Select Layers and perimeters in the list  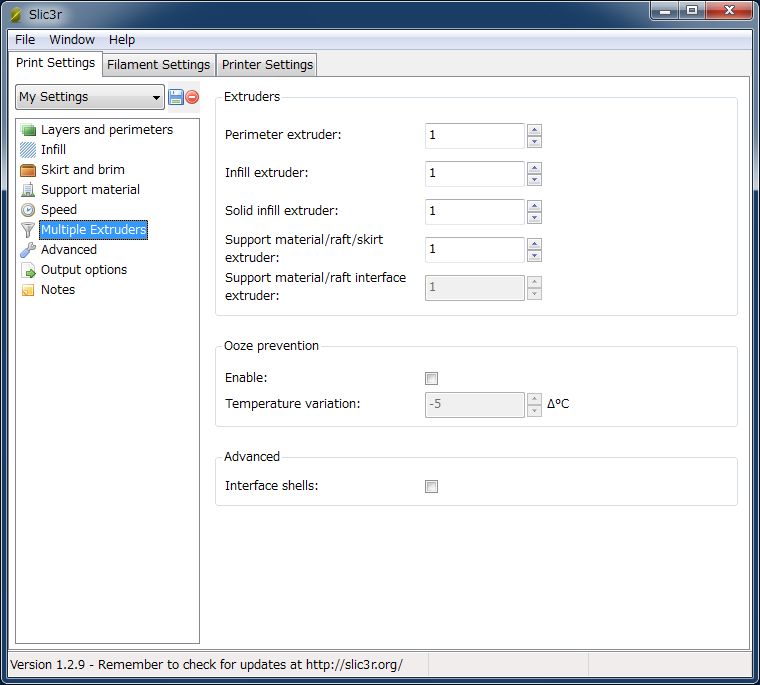[107, 130]
